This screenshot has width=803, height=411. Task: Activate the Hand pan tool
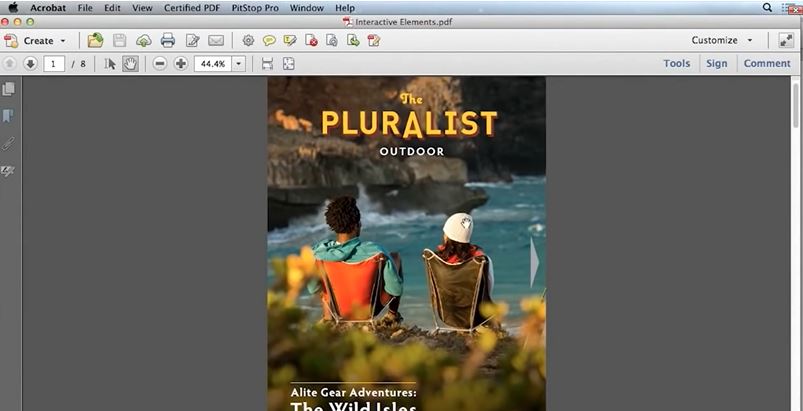[x=130, y=63]
